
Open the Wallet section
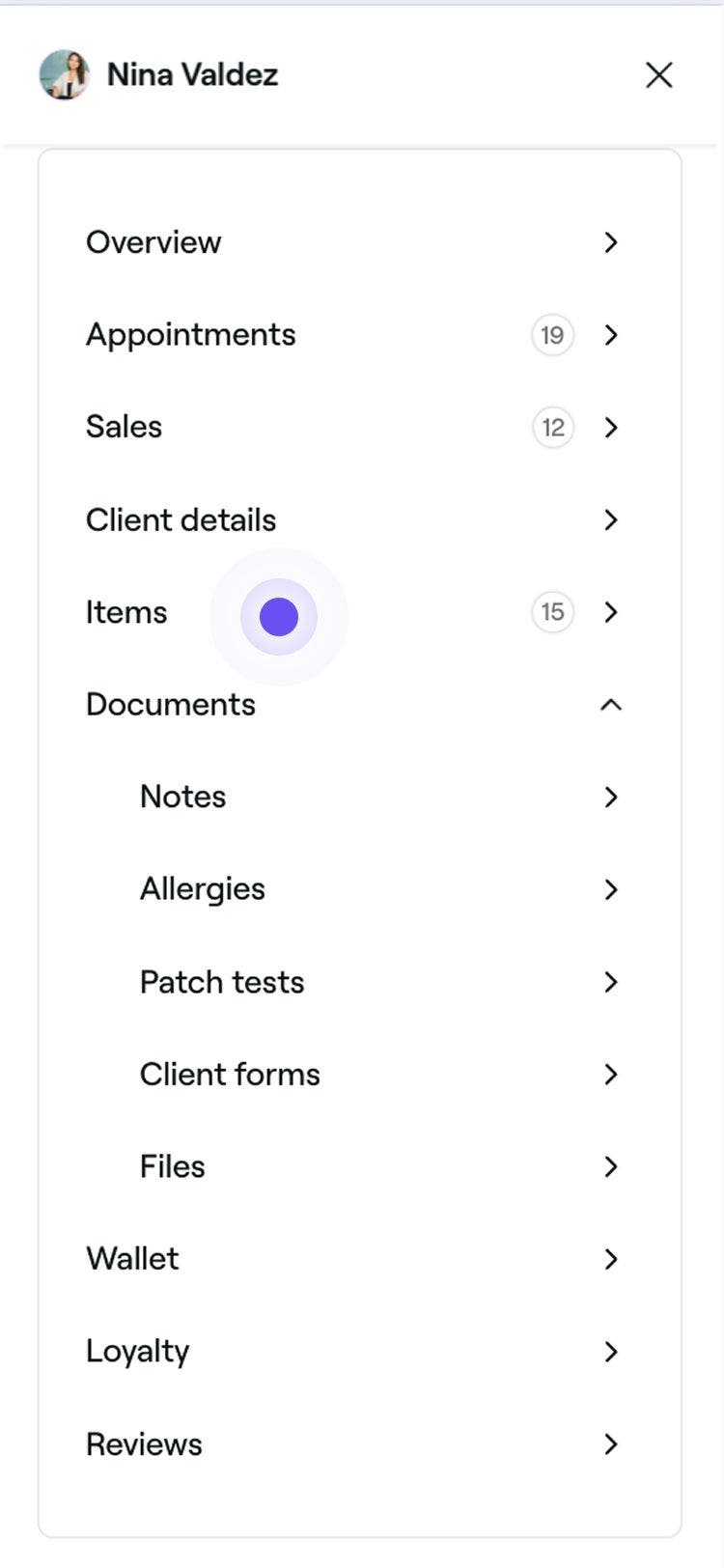[132, 1259]
